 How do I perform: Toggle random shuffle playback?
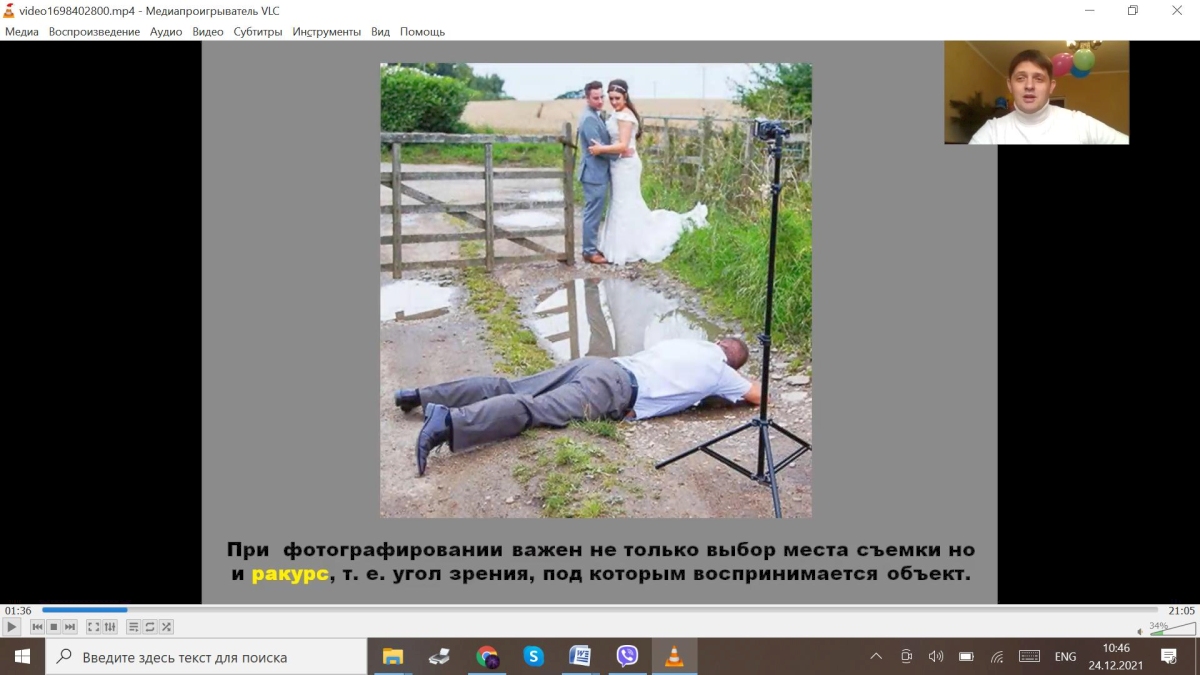(x=166, y=627)
